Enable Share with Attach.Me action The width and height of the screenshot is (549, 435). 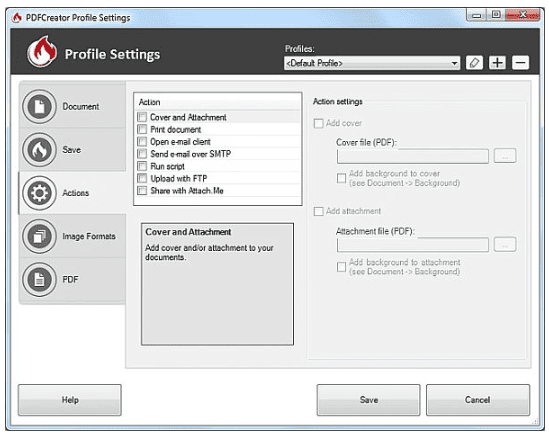tap(142, 191)
